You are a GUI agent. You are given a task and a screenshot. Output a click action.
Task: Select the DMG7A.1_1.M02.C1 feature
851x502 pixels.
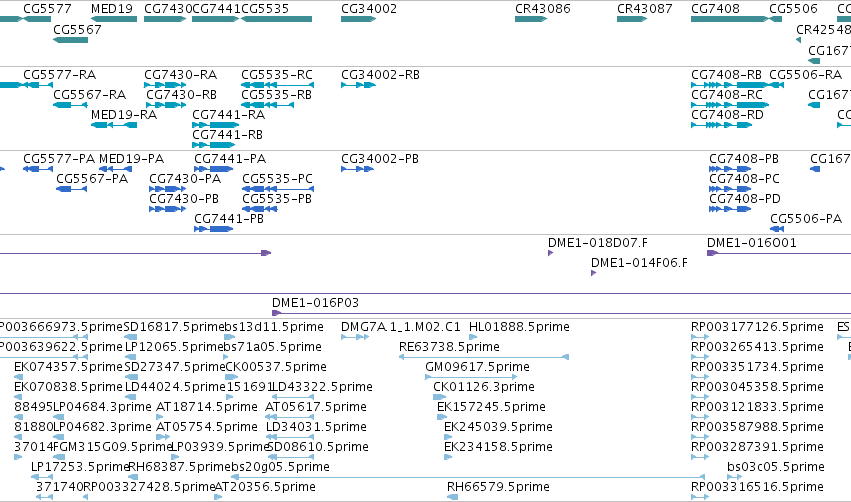tap(355, 337)
